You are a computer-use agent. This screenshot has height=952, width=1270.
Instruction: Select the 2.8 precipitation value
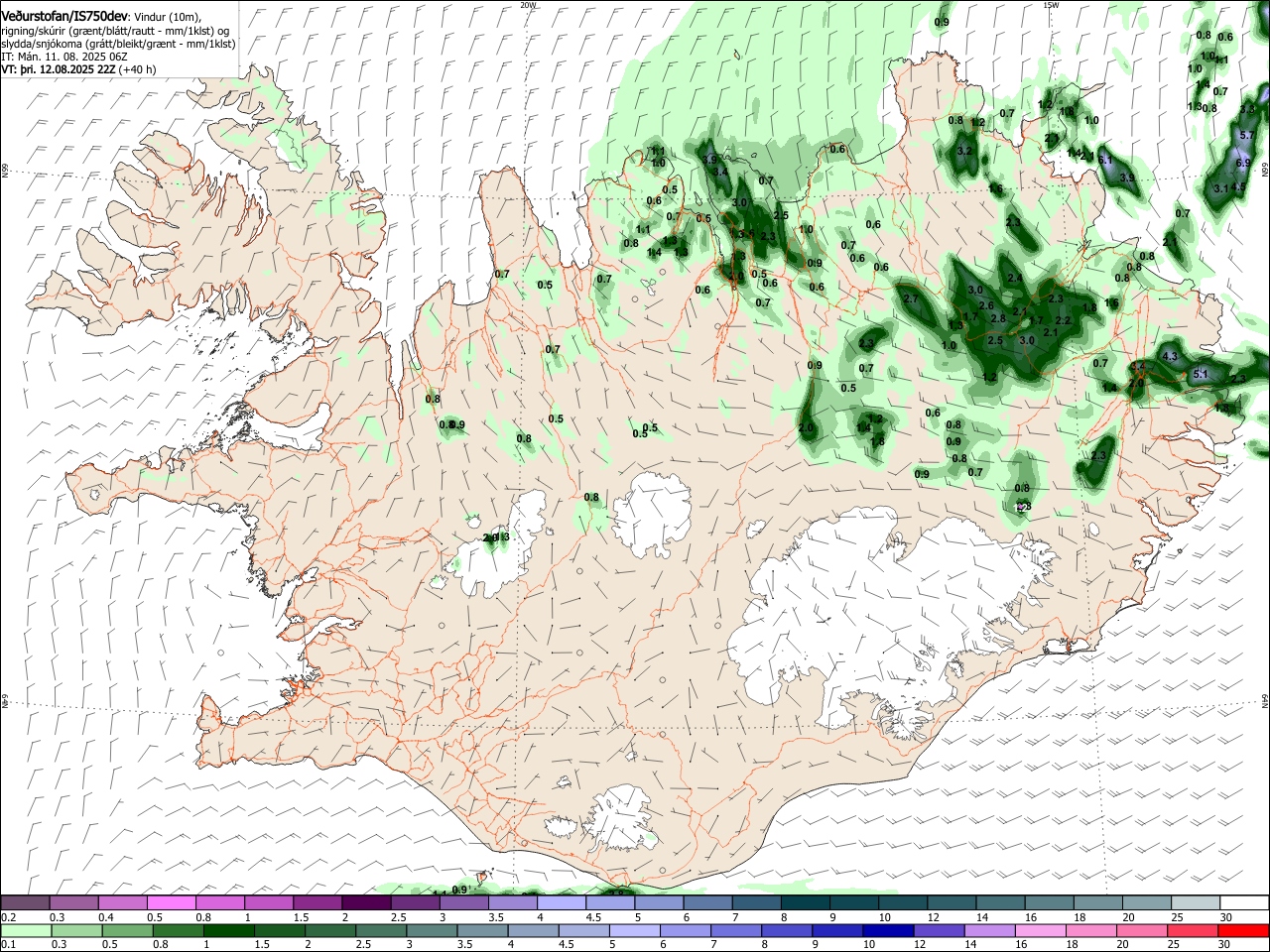coord(998,318)
